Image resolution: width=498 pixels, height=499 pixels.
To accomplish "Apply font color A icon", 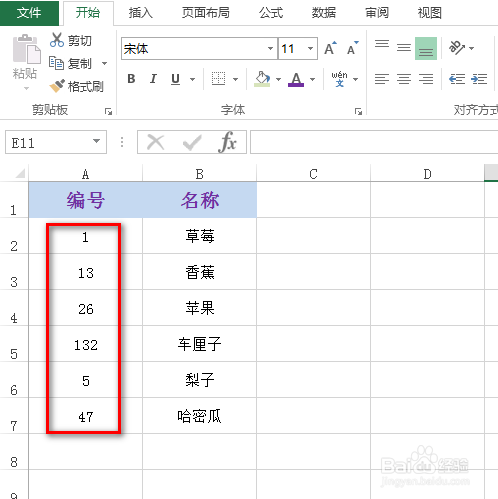I will pyautogui.click(x=296, y=79).
